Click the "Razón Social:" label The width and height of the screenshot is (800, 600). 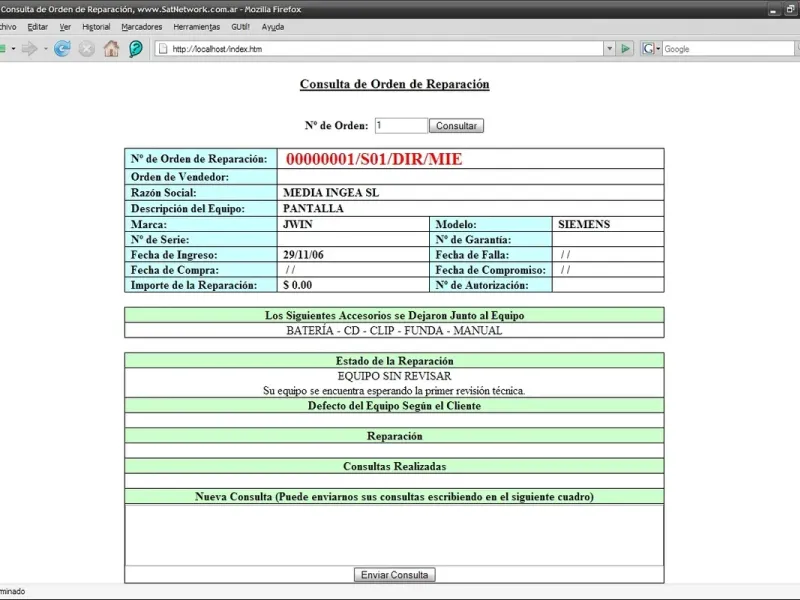(x=163, y=193)
